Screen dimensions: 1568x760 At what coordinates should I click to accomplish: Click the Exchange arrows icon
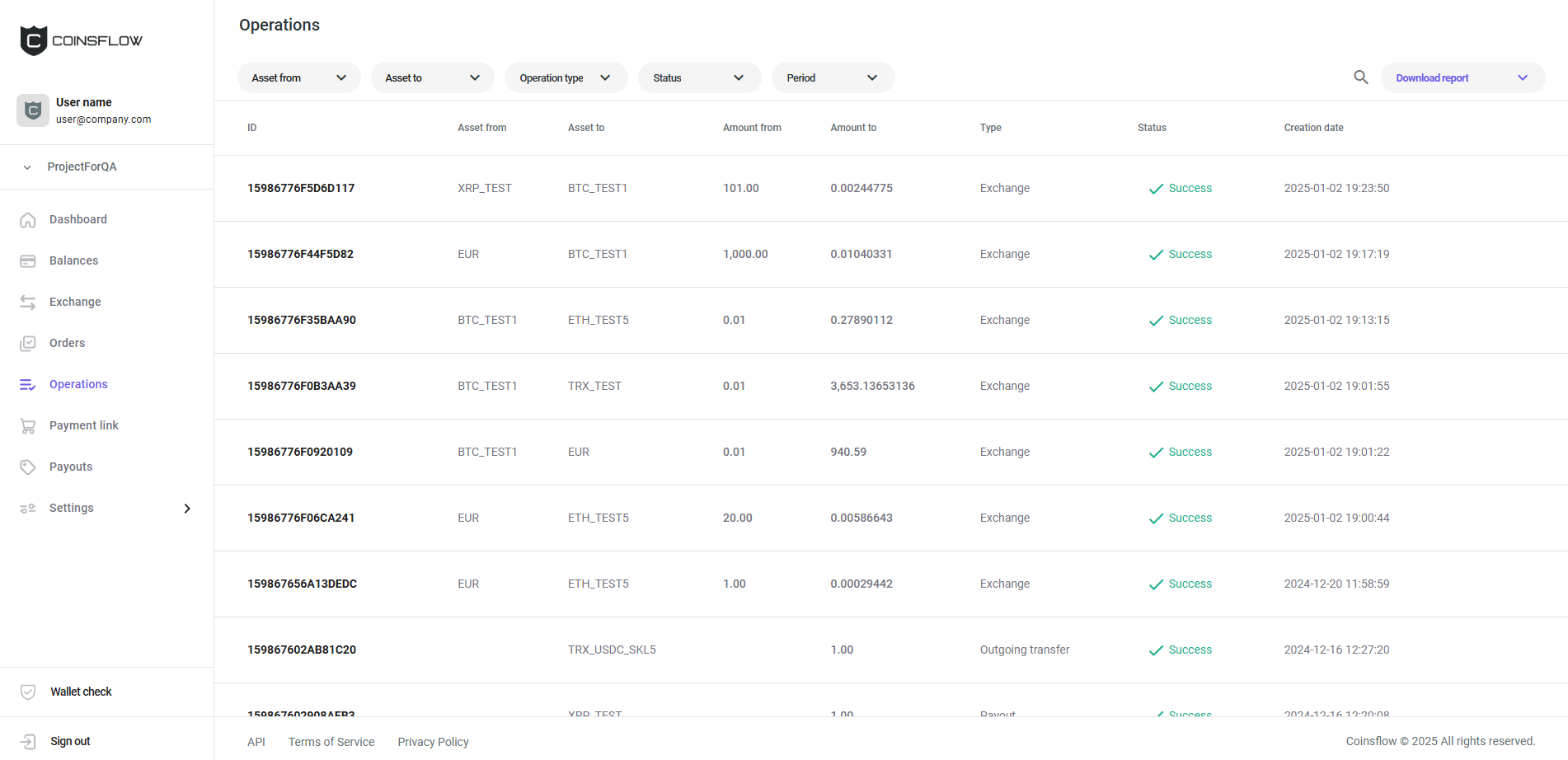(28, 302)
